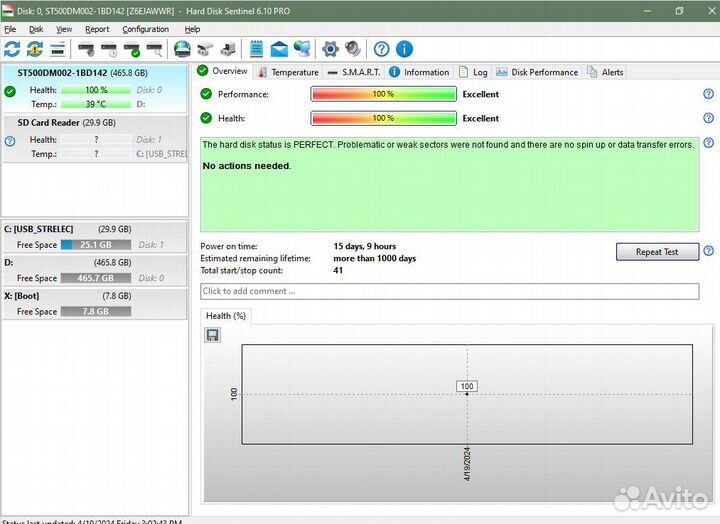The height and width of the screenshot is (524, 720).
Task: Click the save floppy icon above Health chart
Action: click(x=212, y=335)
